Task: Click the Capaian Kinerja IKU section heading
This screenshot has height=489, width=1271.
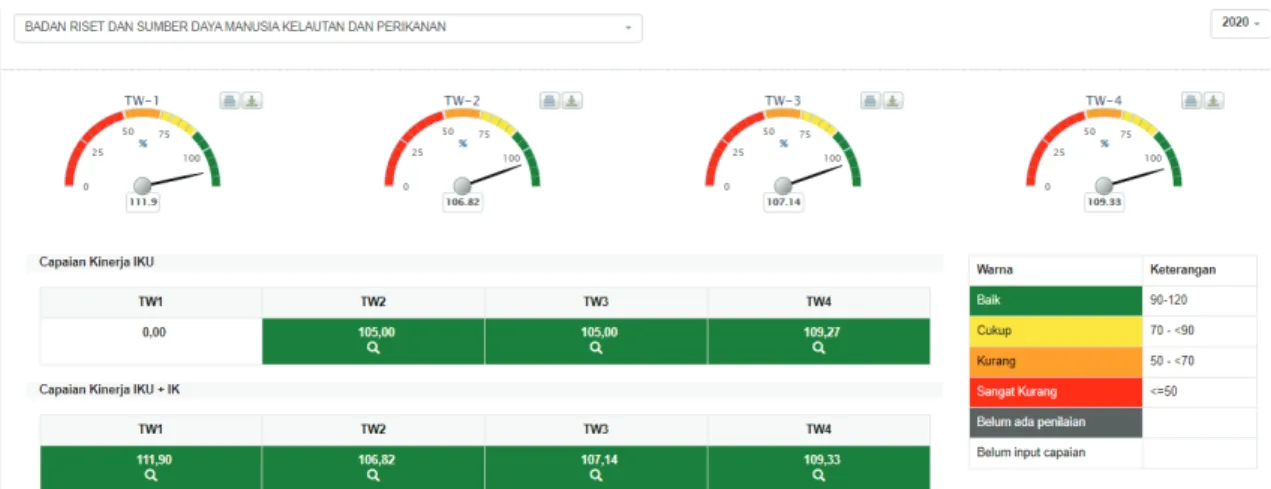Action: coord(97,262)
